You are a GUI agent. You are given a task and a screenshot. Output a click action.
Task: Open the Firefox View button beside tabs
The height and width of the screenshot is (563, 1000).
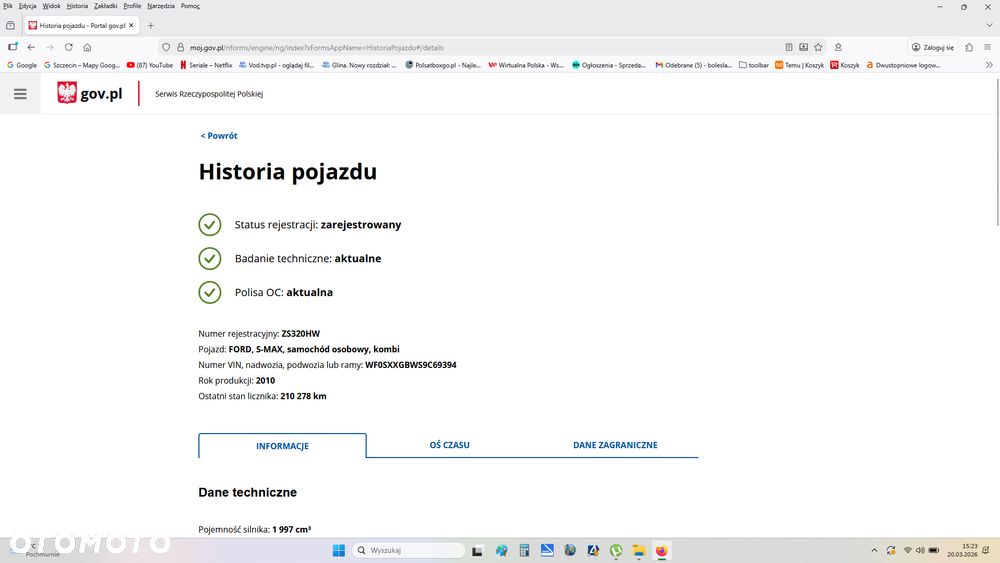[x=10, y=26]
